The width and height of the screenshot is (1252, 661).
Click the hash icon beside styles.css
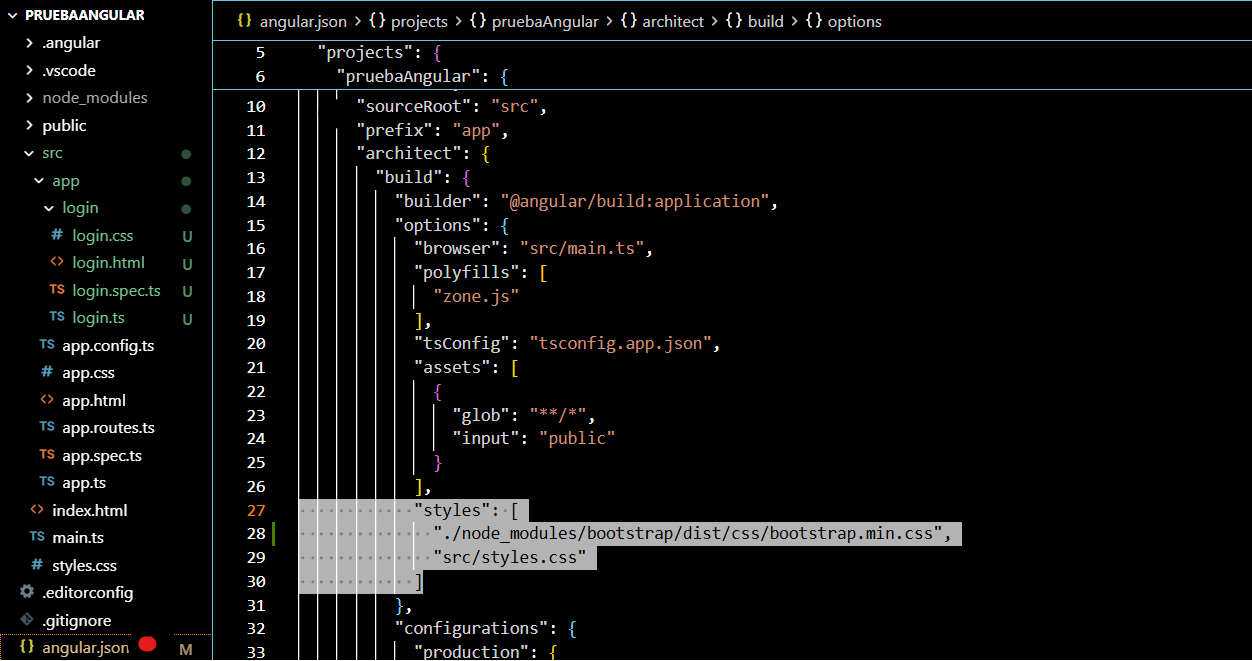(x=37, y=565)
